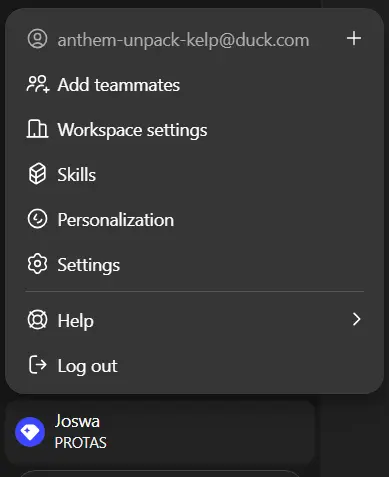Open the Add teammates menu entry

click(194, 84)
